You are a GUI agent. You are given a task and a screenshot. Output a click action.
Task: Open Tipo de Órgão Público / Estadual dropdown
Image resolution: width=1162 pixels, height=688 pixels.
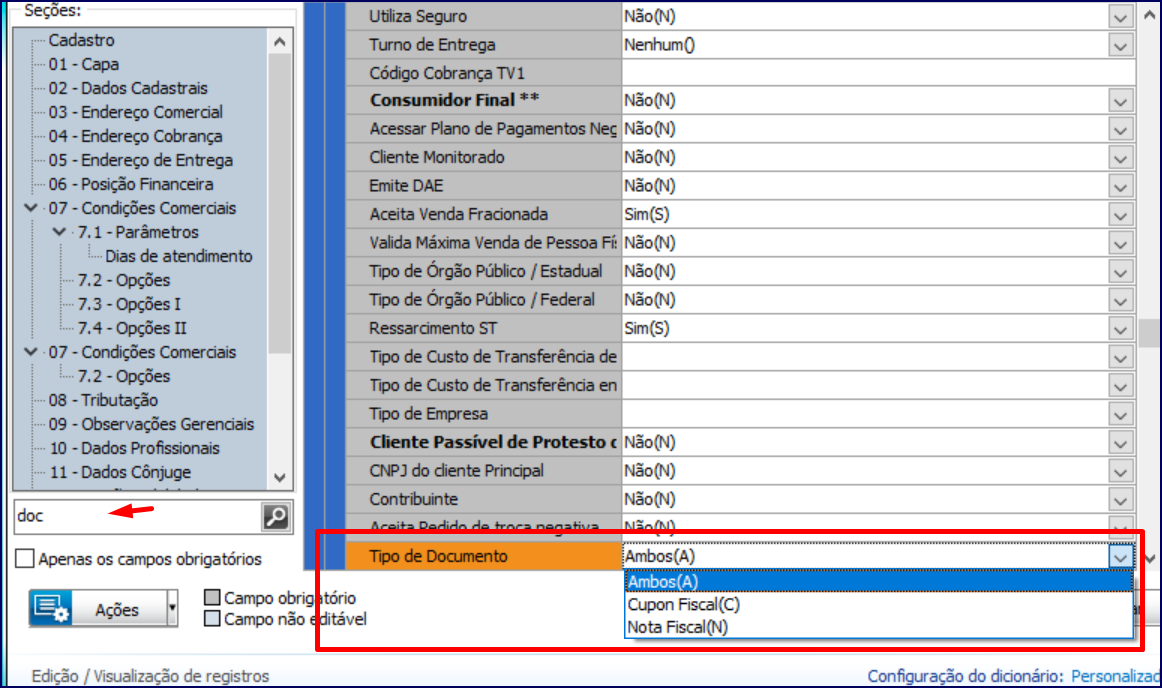click(x=1120, y=272)
